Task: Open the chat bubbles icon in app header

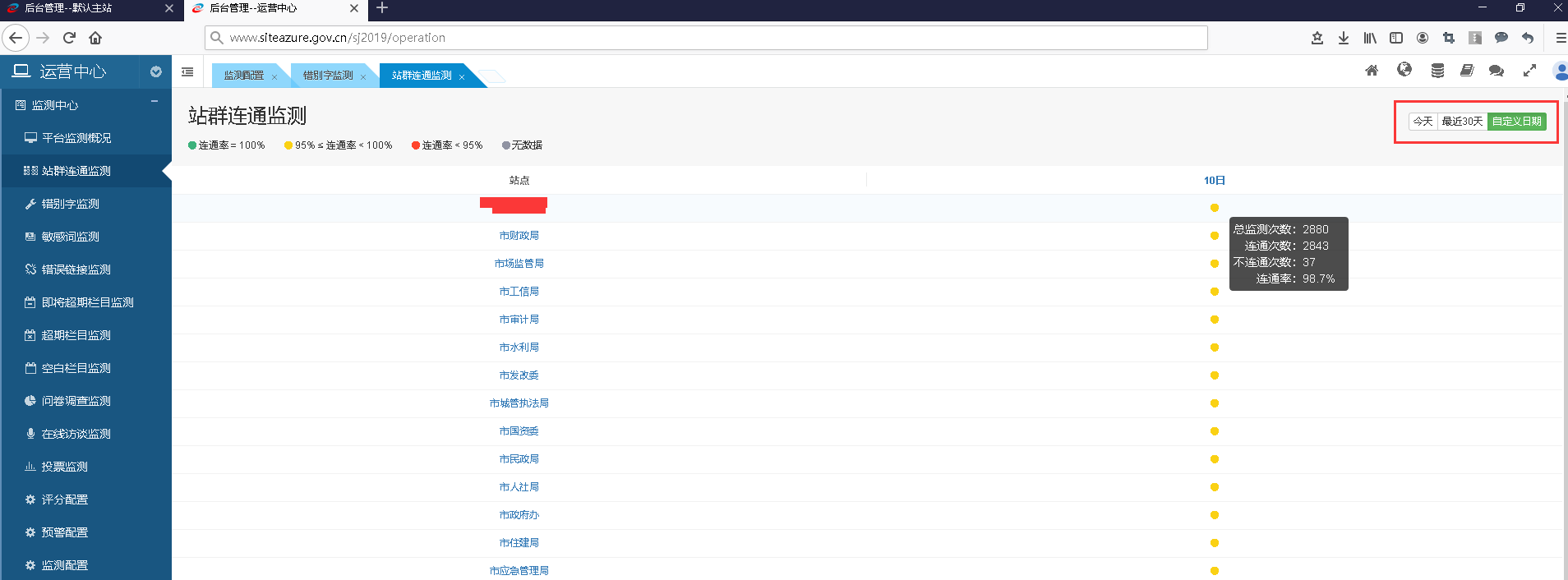Action: tap(1497, 71)
